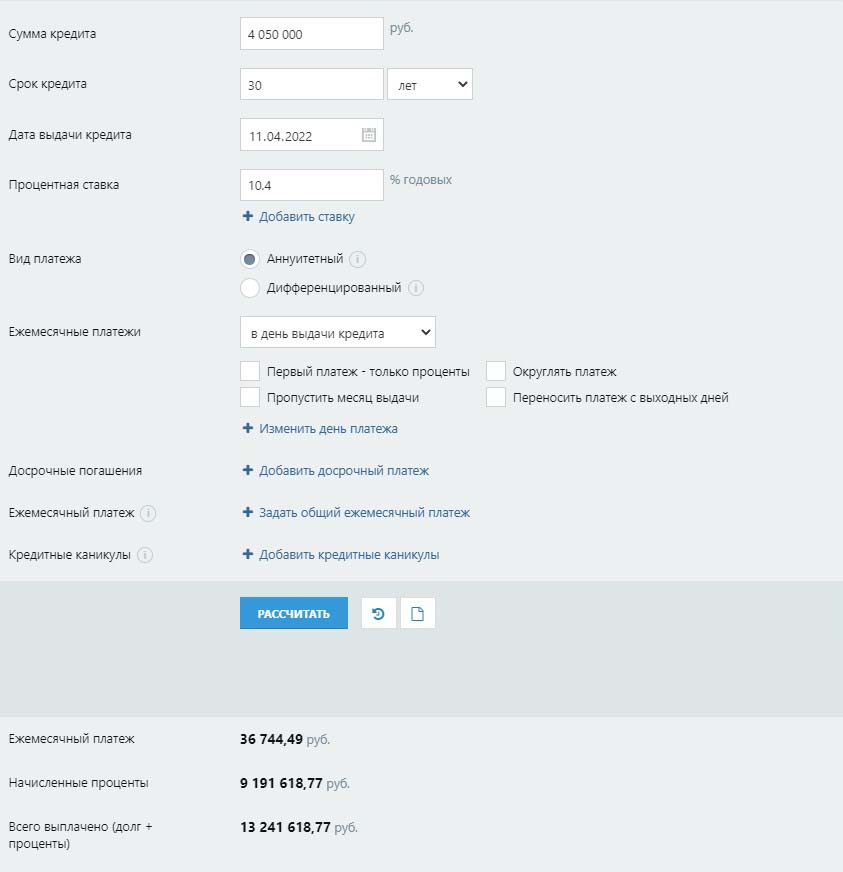Check the Пропустить месяц выдачи option
Screen dimensions: 843x872
250,397
